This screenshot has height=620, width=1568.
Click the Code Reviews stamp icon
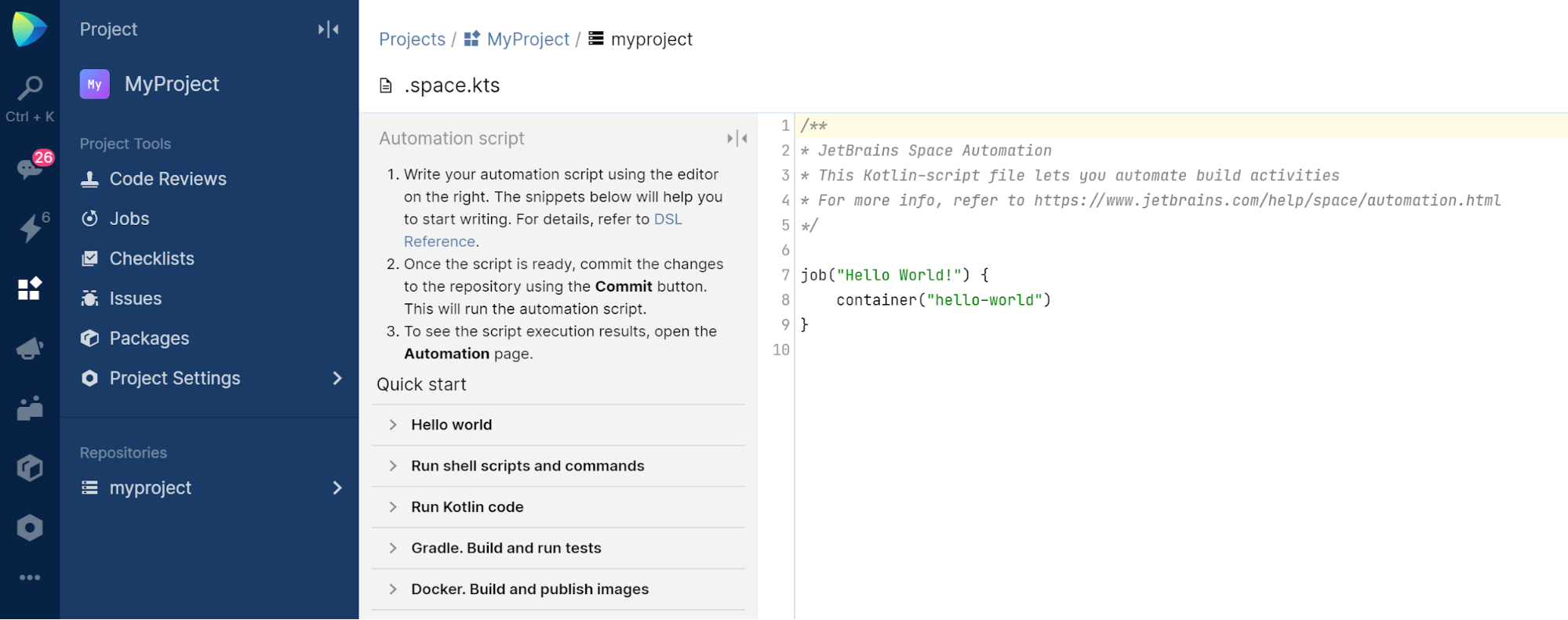tap(90, 179)
